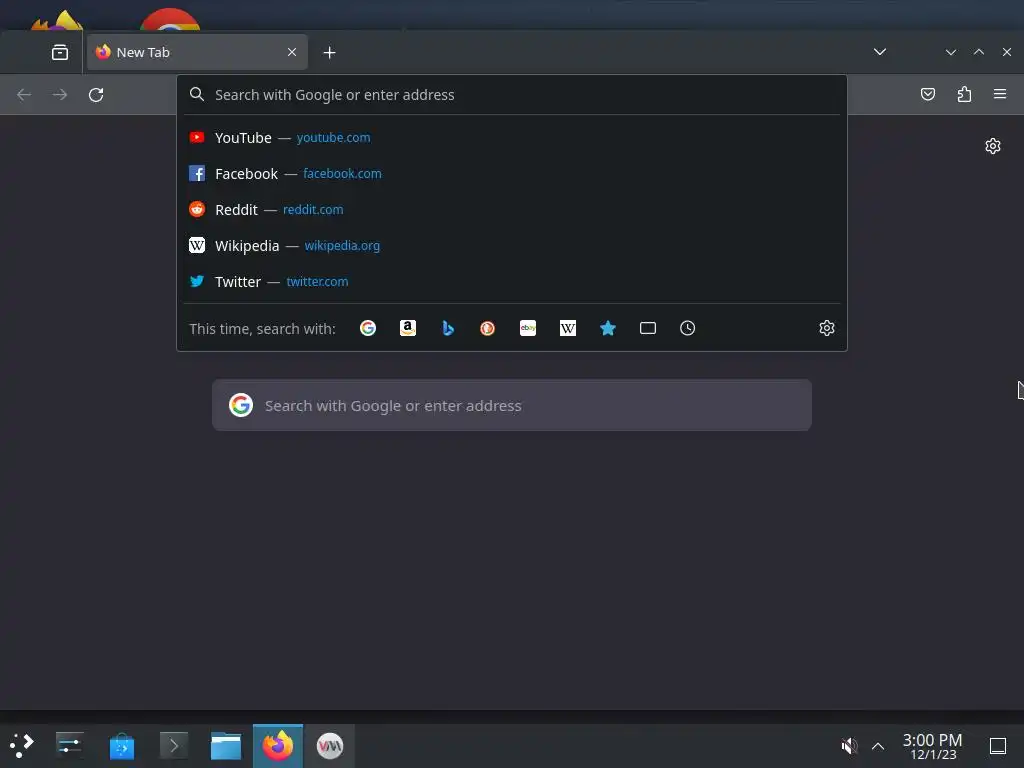Open Dolphin file manager from taskbar

226,745
